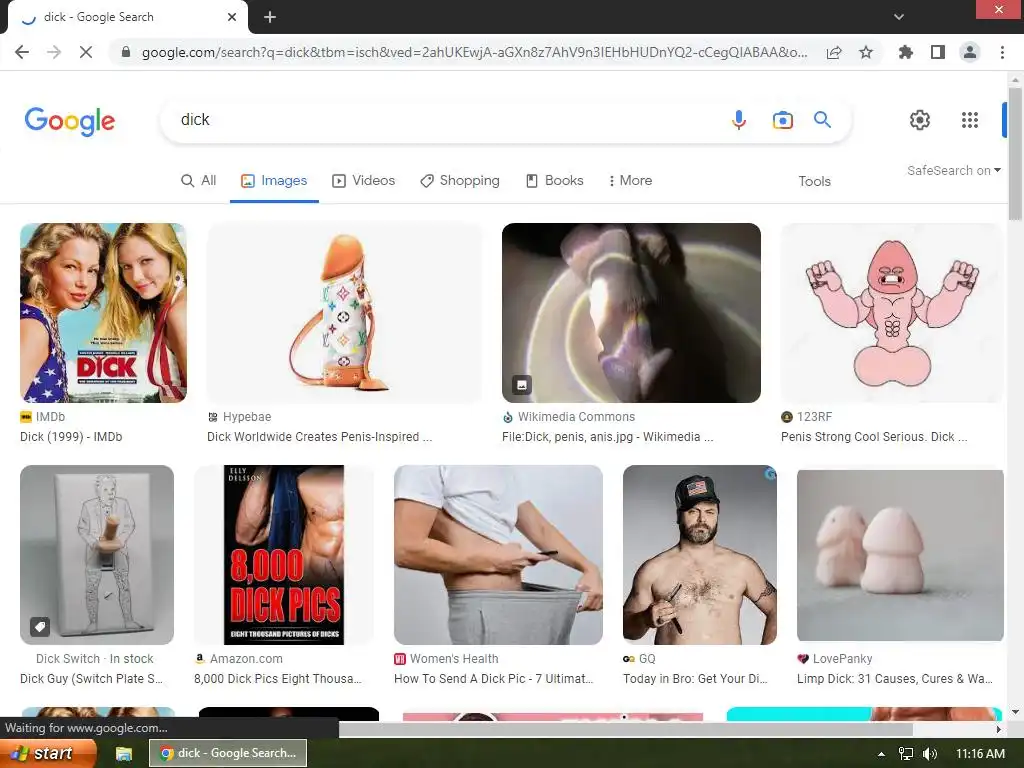Viewport: 1024px width, 768px height.
Task: Click the Amazon.com source link
Action: click(238, 659)
